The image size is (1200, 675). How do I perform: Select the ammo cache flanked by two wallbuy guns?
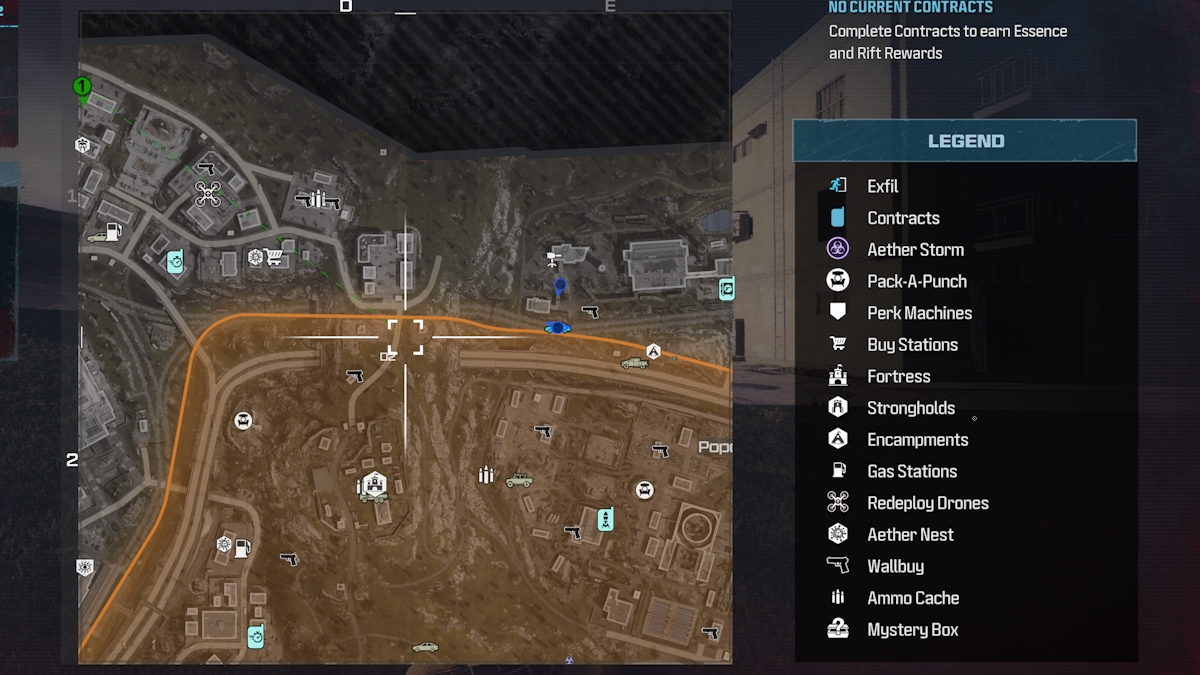(318, 199)
